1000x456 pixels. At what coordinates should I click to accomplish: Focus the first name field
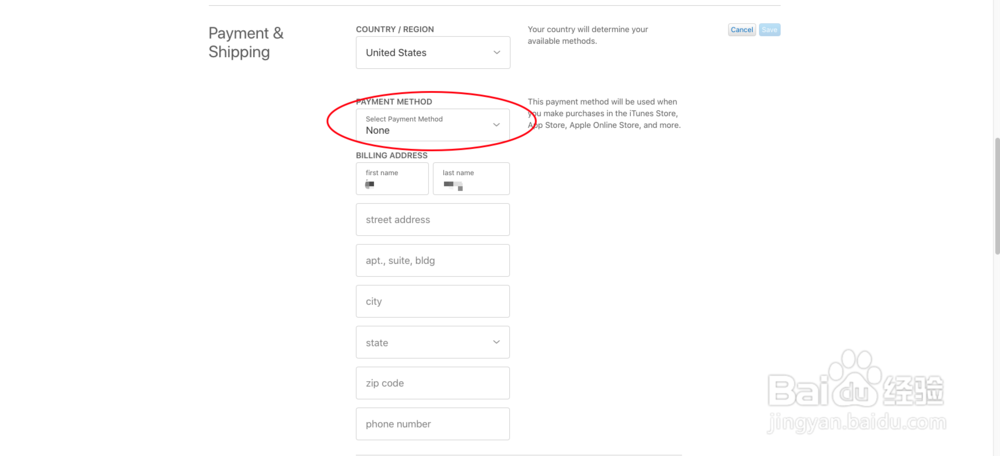point(392,179)
